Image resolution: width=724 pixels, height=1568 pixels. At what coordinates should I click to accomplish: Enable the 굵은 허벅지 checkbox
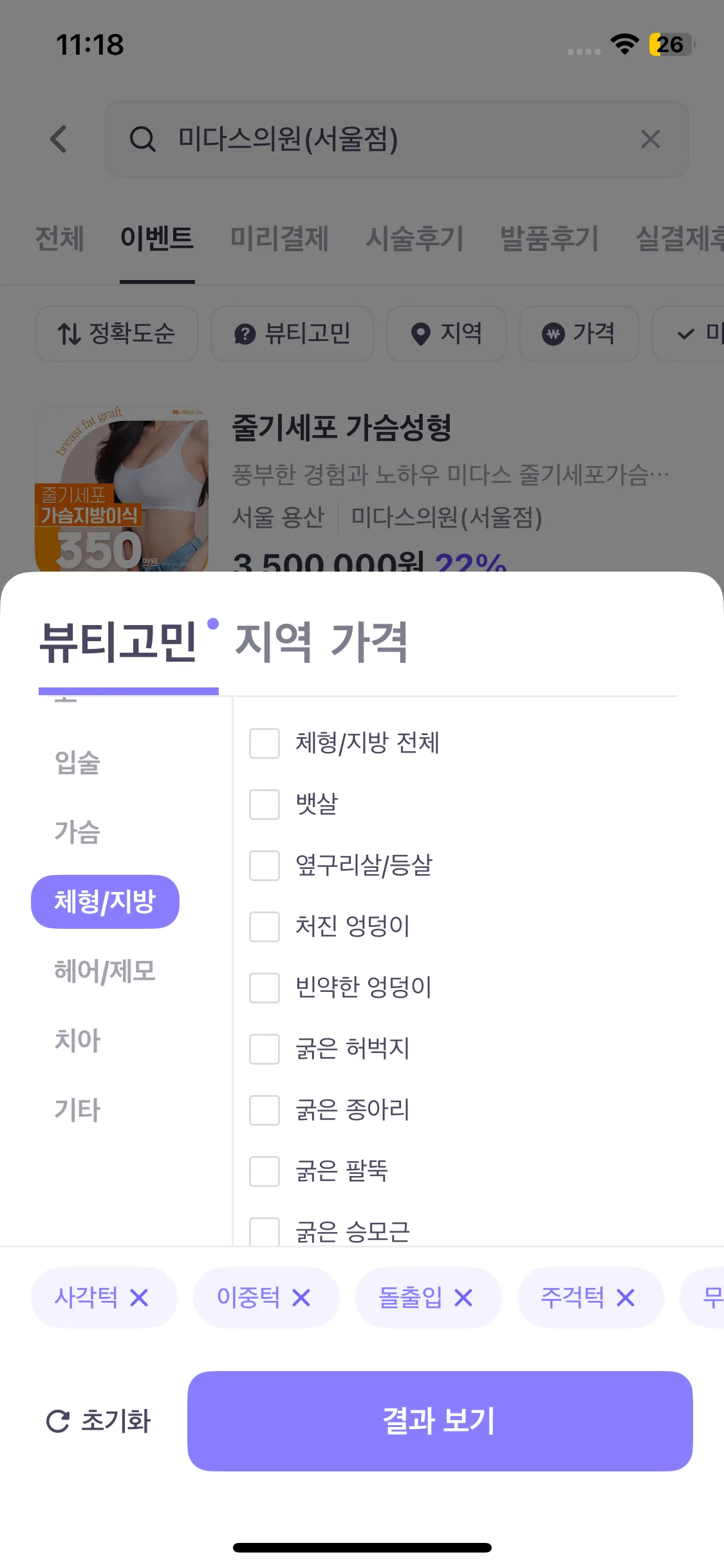coord(265,1049)
